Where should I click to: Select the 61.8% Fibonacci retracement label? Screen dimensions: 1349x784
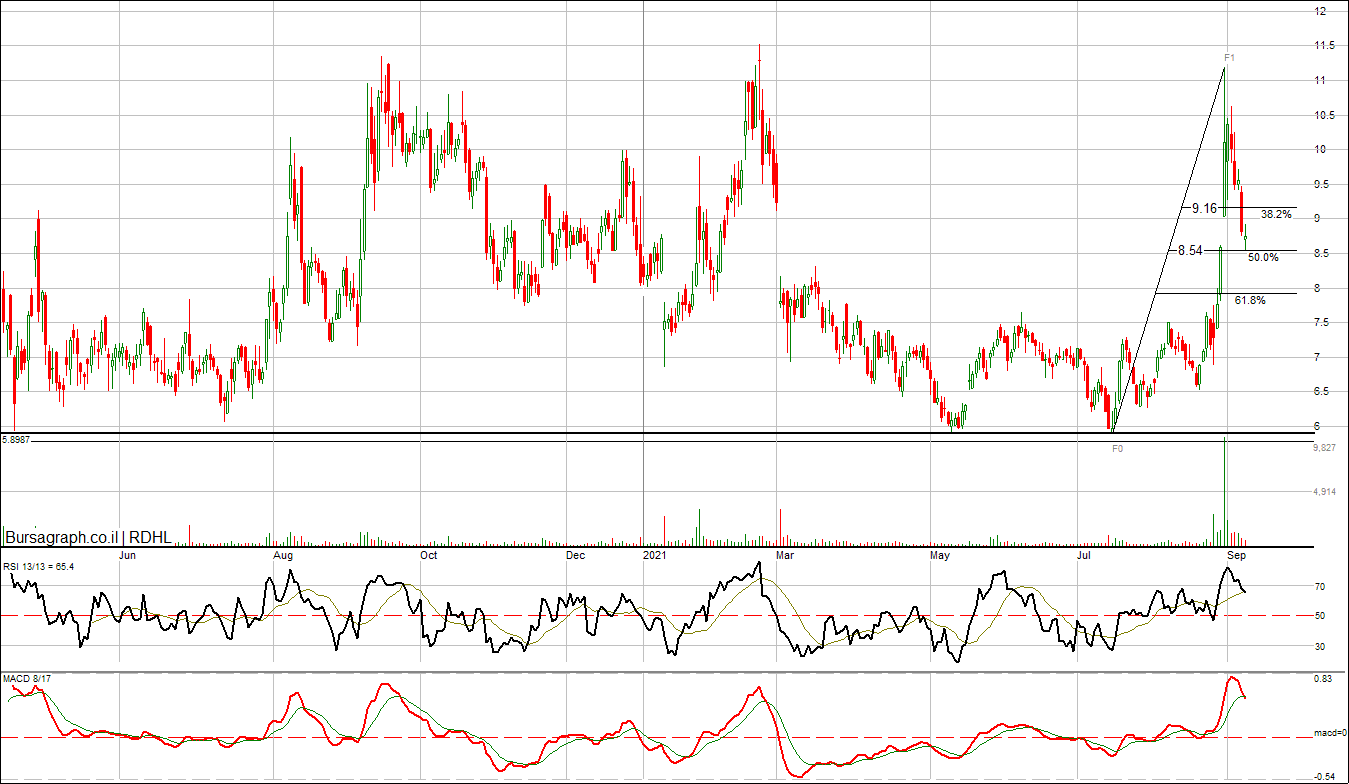pyautogui.click(x=1250, y=300)
